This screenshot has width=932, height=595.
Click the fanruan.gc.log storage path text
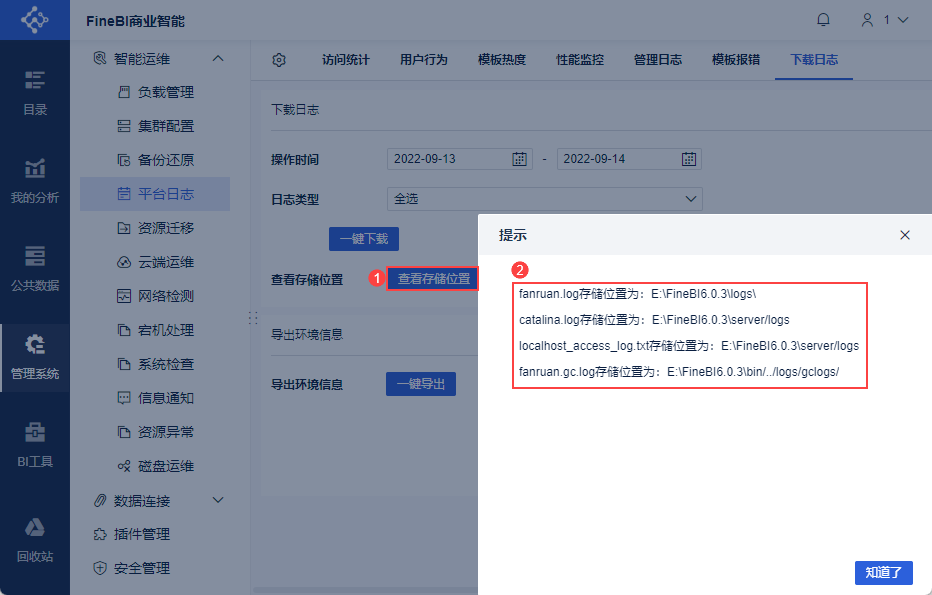[x=679, y=372]
